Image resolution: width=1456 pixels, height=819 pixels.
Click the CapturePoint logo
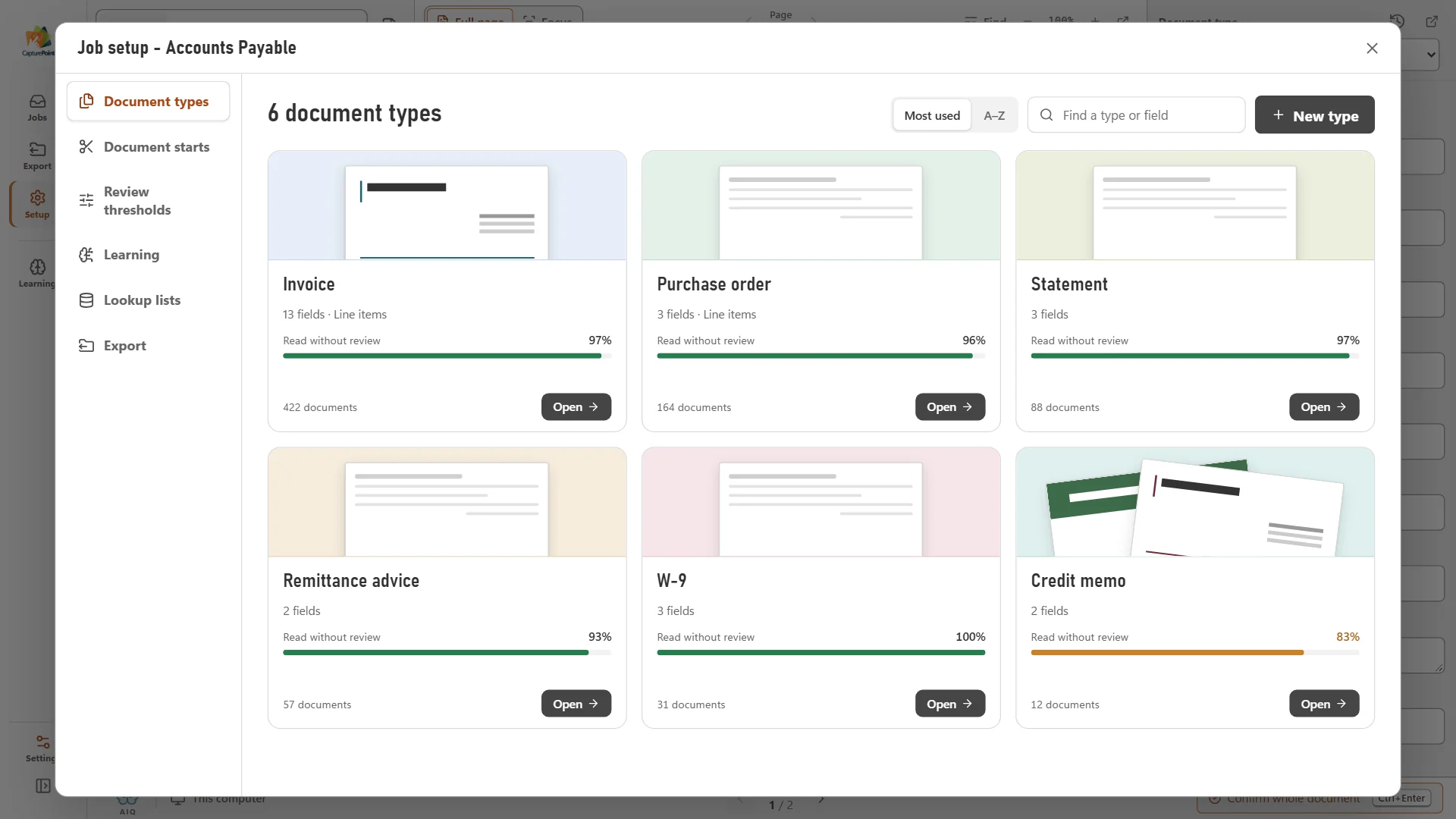(38, 41)
